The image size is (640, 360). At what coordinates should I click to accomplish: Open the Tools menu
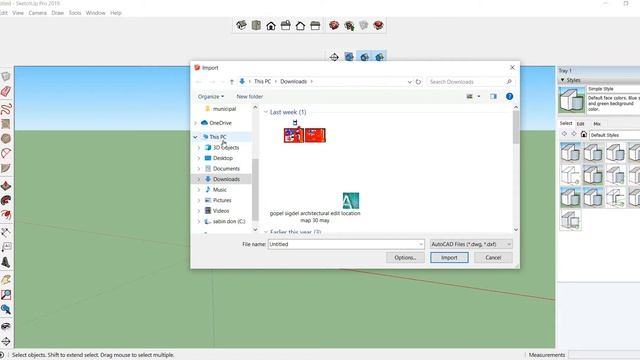[75, 13]
